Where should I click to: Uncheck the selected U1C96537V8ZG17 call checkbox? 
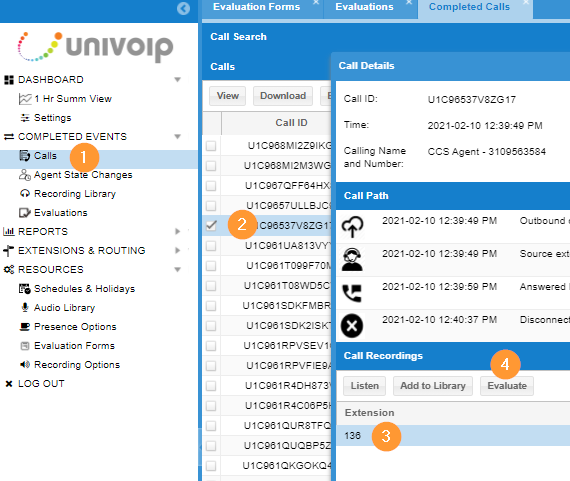point(211,225)
